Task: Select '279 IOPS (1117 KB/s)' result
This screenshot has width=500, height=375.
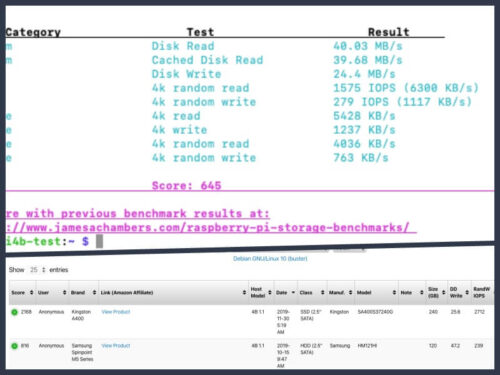Action: click(403, 102)
